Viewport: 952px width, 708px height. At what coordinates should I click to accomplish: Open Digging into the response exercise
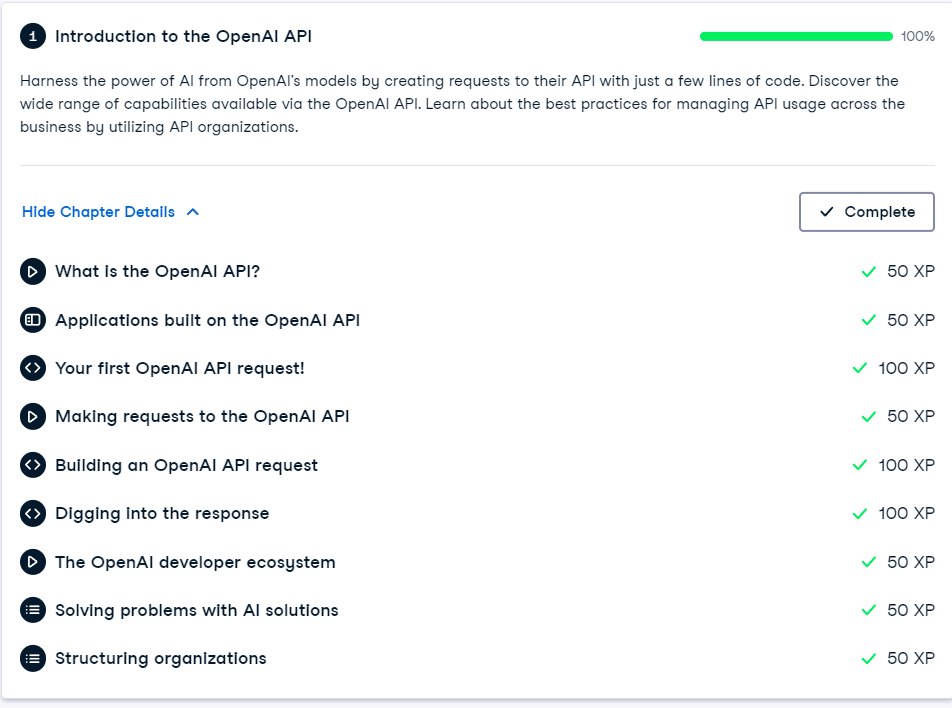[162, 514]
